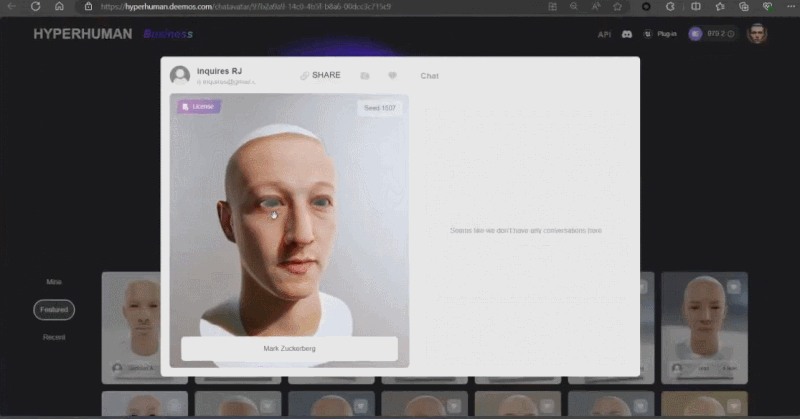
Task: Open user profile picture at top right
Action: tap(758, 33)
